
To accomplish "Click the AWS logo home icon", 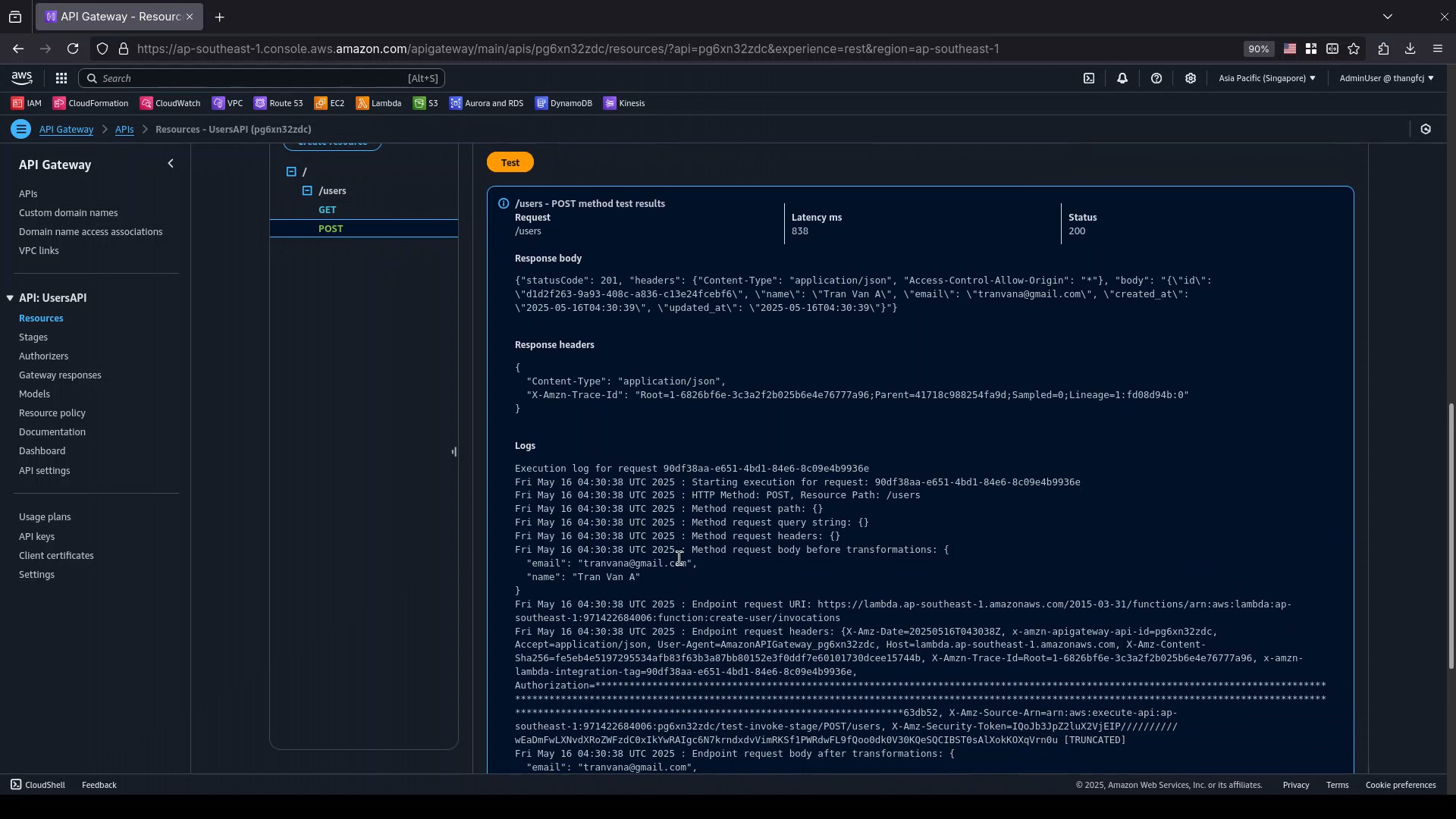I will pos(22,78).
